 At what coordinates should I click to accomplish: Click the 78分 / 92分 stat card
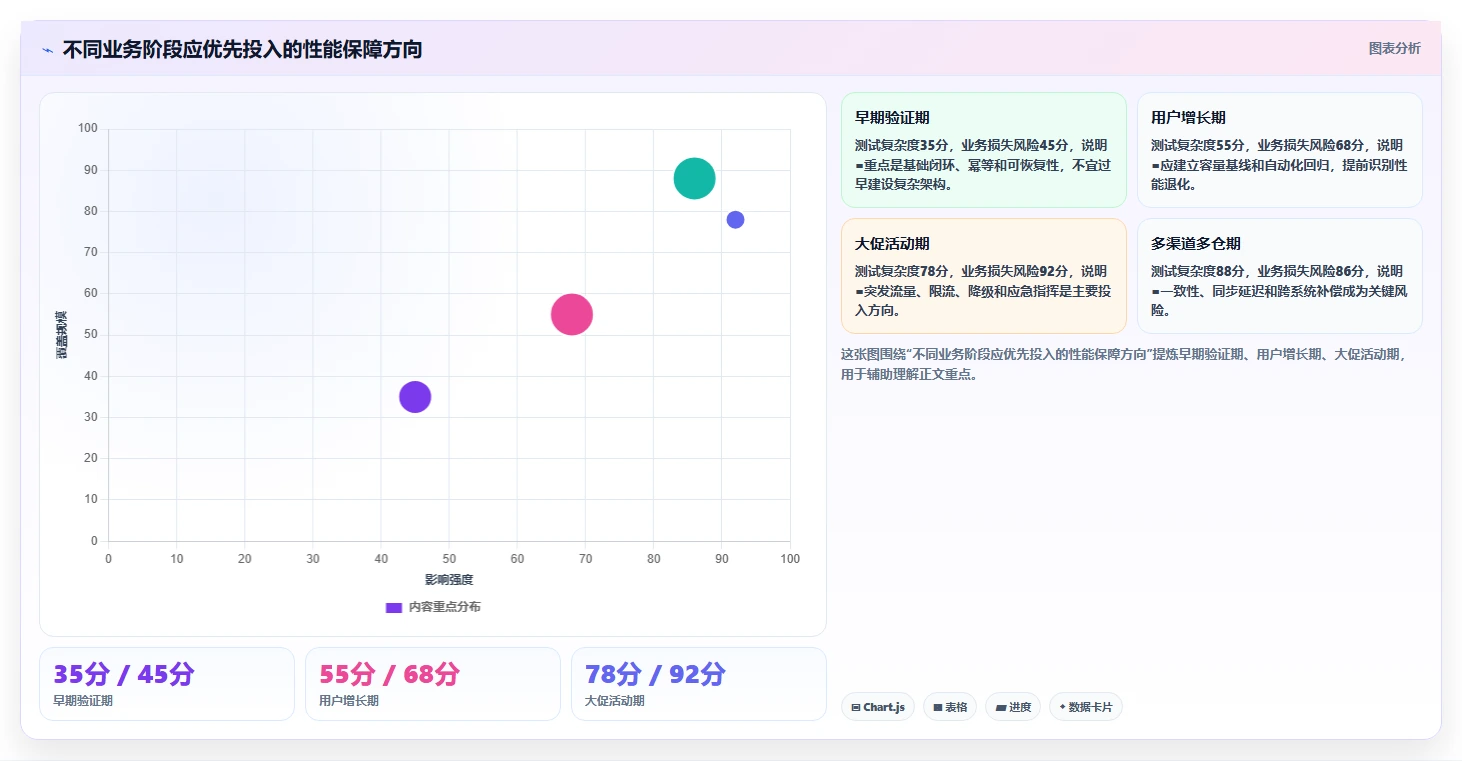click(699, 684)
